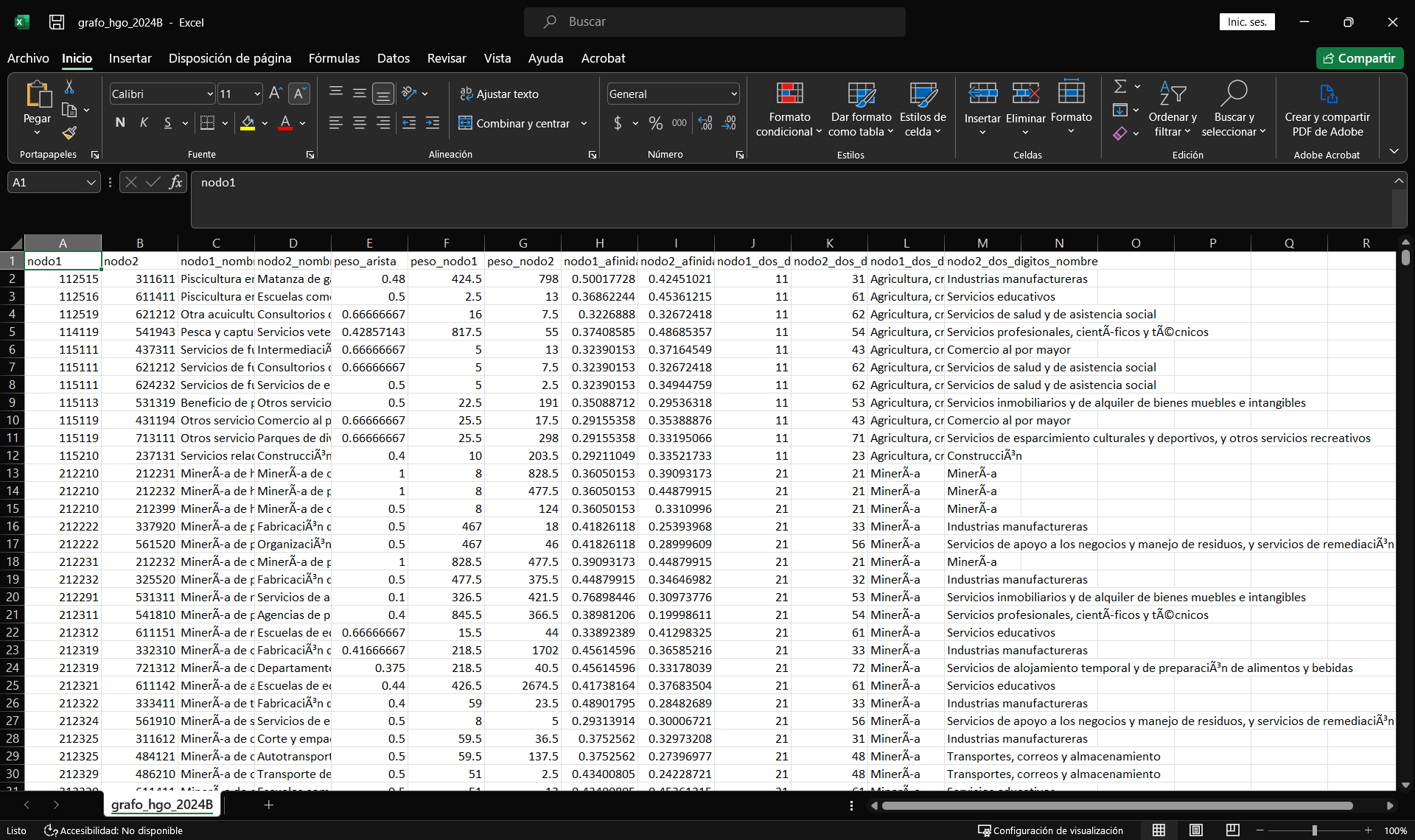1415x840 pixels.
Task: Click the save disk icon in title bar
Action: 57,22
